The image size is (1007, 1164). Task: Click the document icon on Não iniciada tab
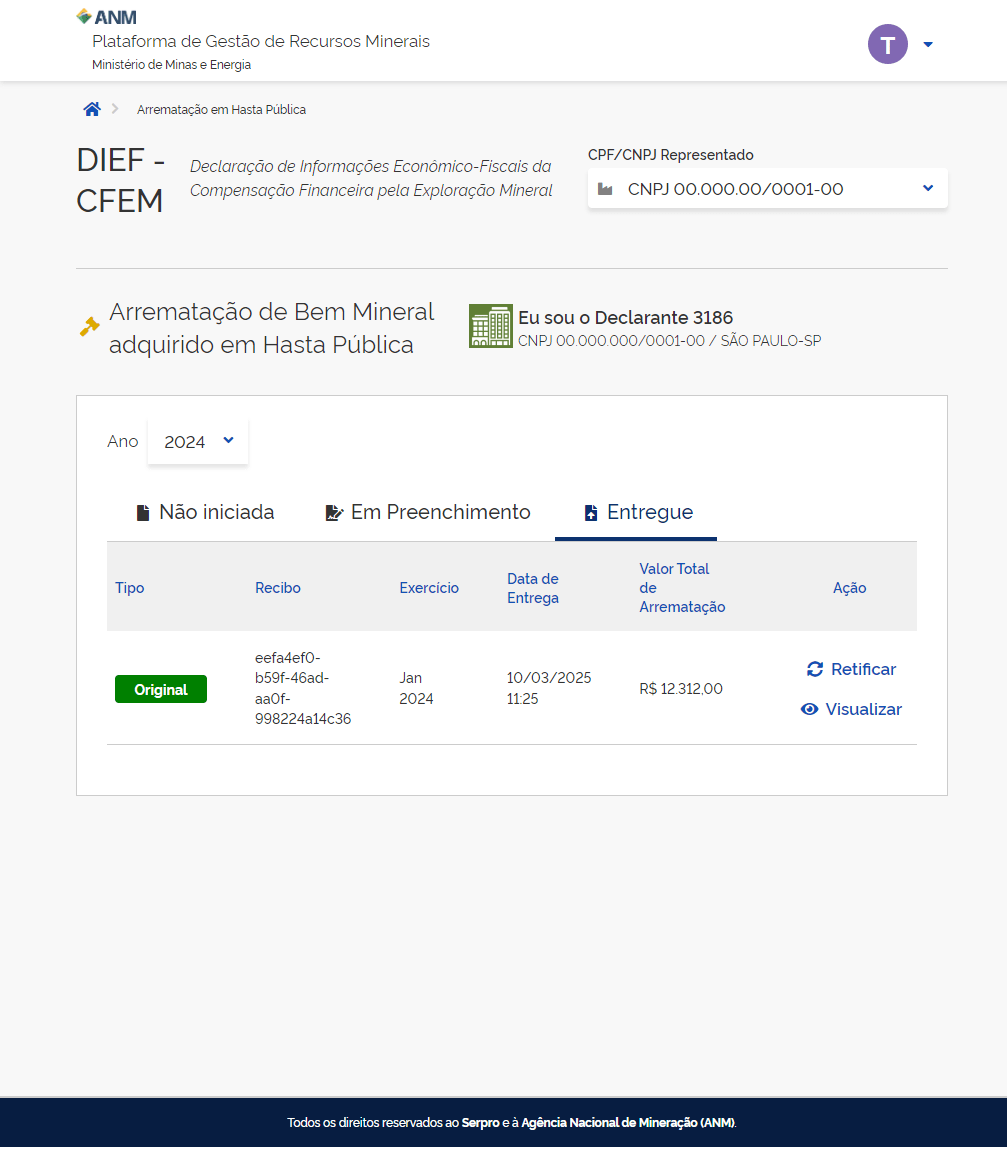pyautogui.click(x=143, y=513)
